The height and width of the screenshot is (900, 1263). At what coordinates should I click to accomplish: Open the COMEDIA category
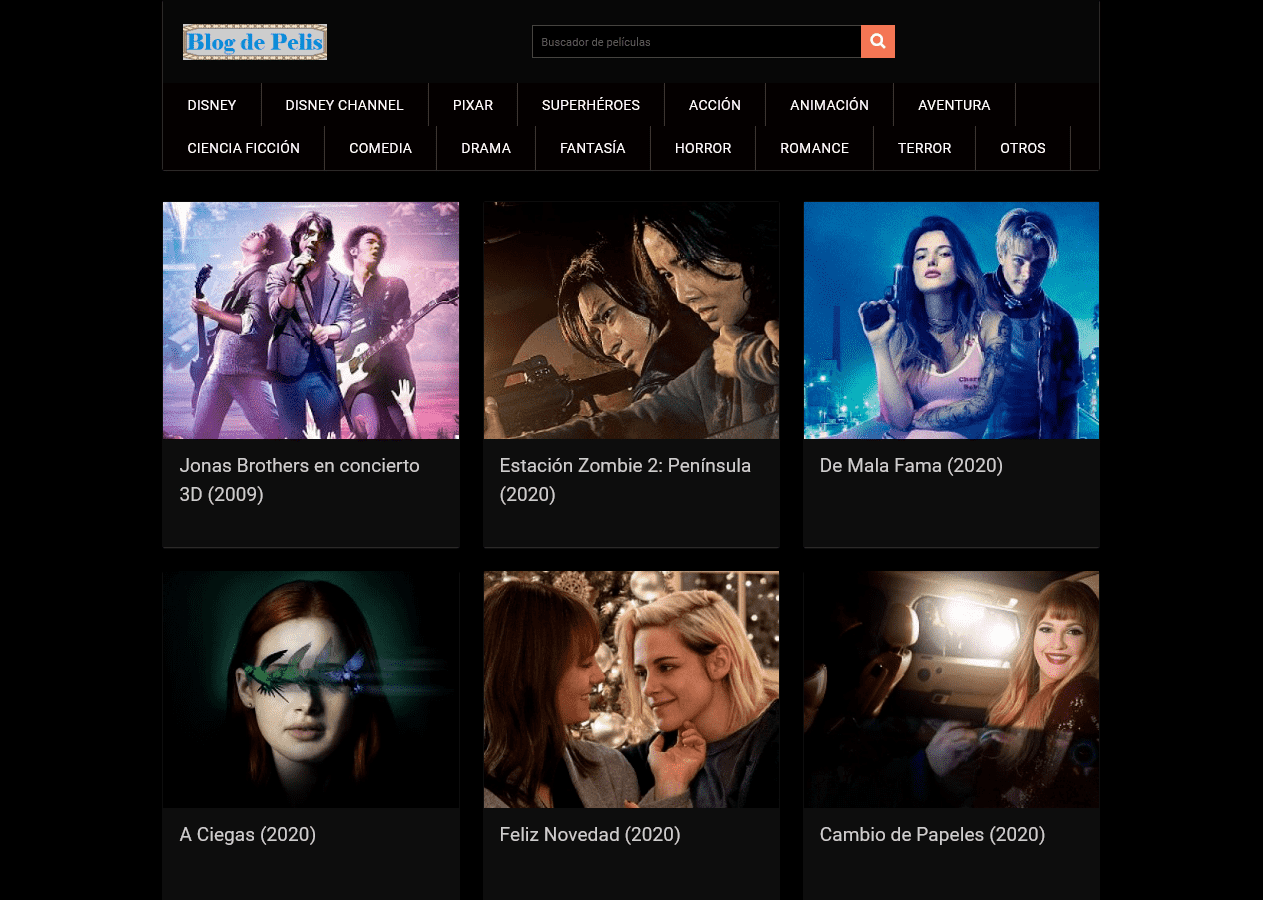pos(380,148)
